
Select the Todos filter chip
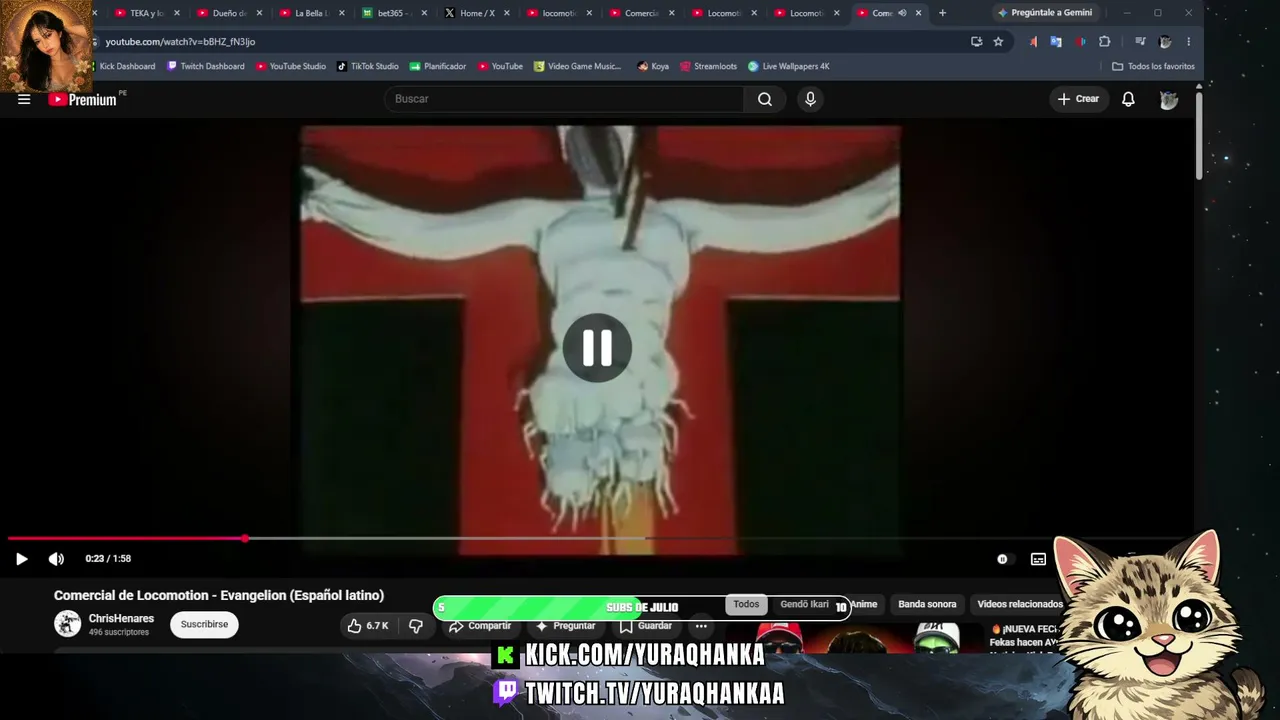[x=746, y=604]
